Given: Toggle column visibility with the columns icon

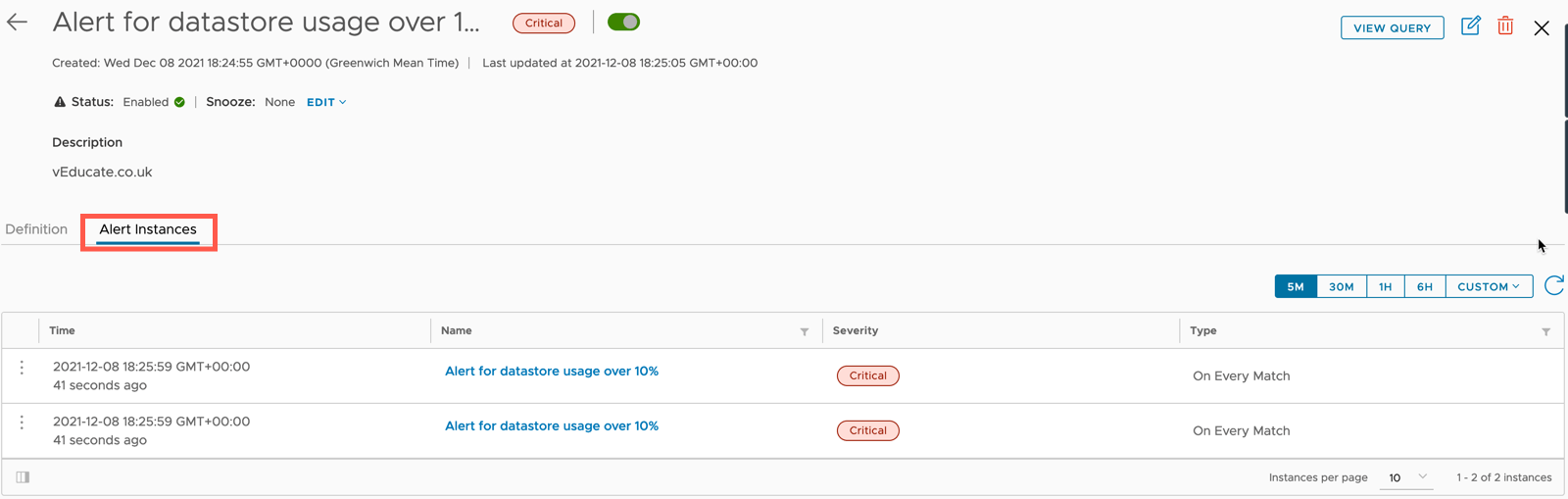Looking at the screenshot, I should 23,477.
